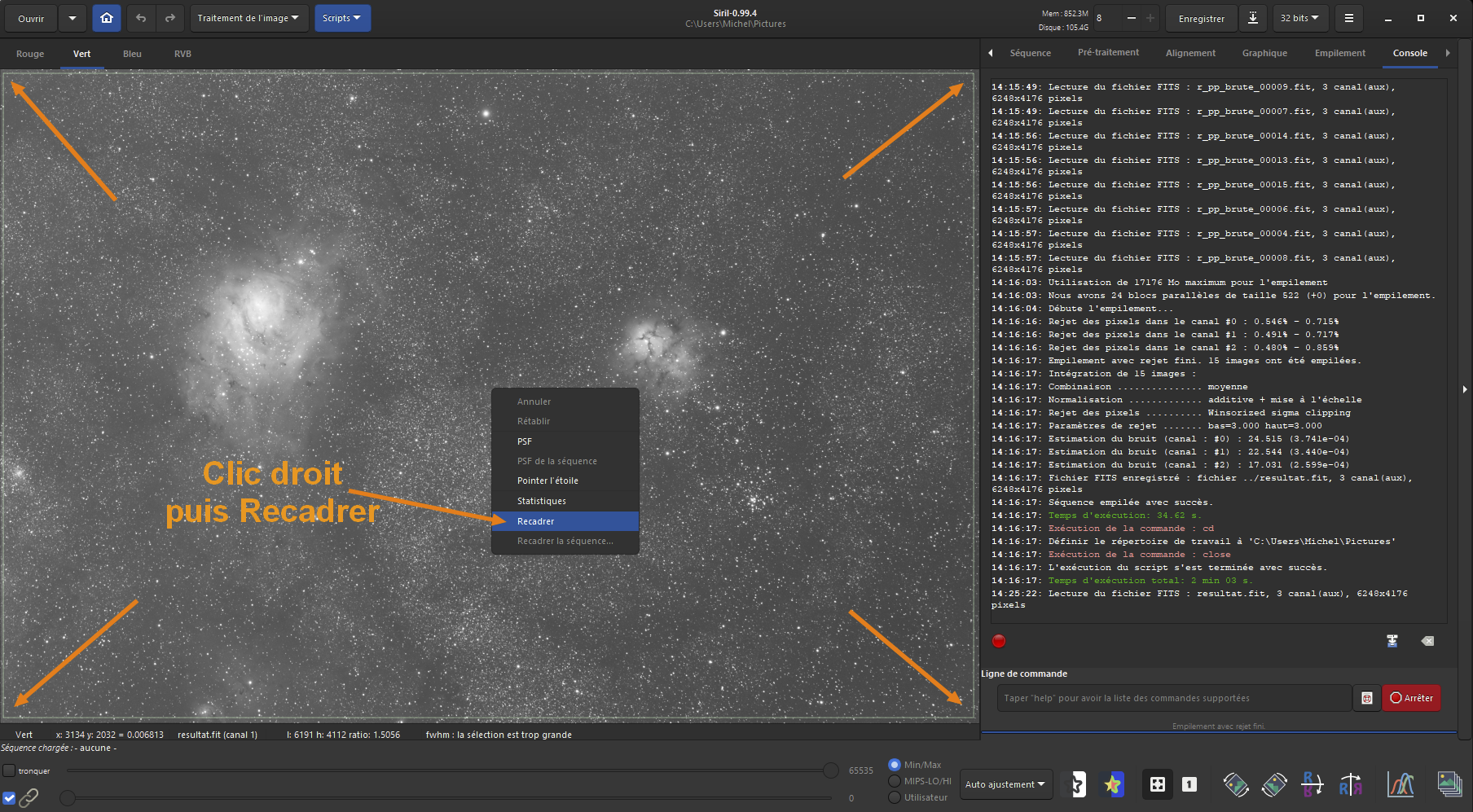Open the "Traitement de l'image" menu
Screen dimensions: 1473x812
248,18
